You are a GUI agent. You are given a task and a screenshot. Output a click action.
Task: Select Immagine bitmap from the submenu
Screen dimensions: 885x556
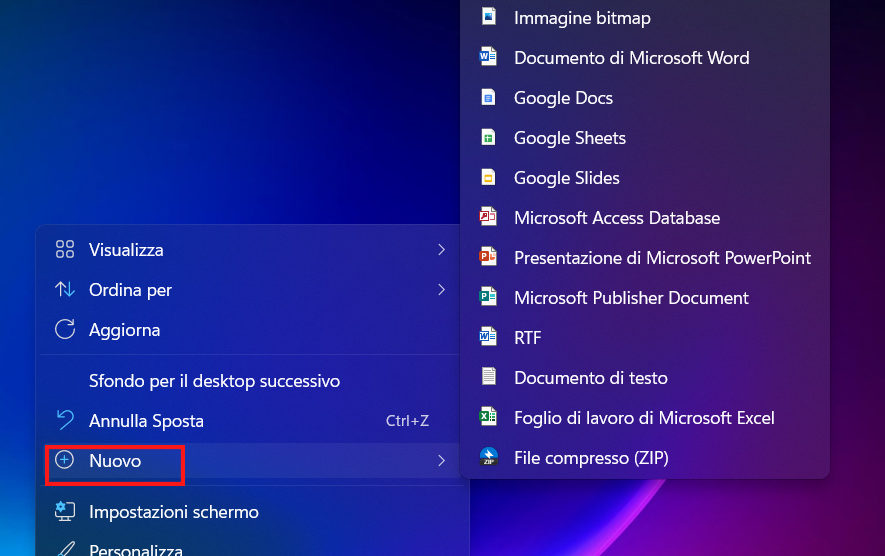[x=582, y=18]
